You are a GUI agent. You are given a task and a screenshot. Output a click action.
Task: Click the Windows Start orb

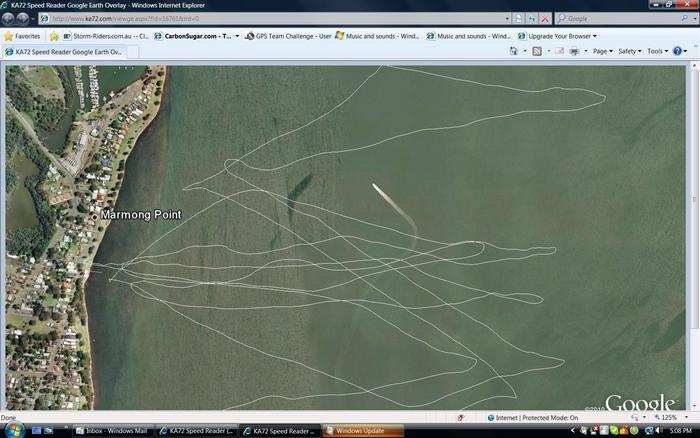click(x=10, y=431)
